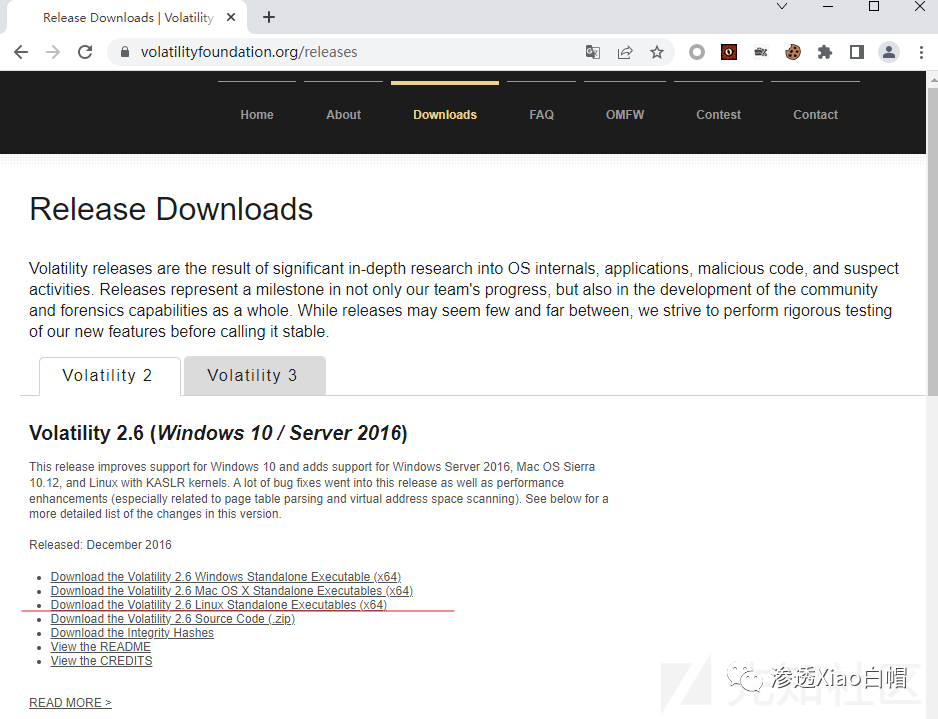Open the Contest nav item

718,114
